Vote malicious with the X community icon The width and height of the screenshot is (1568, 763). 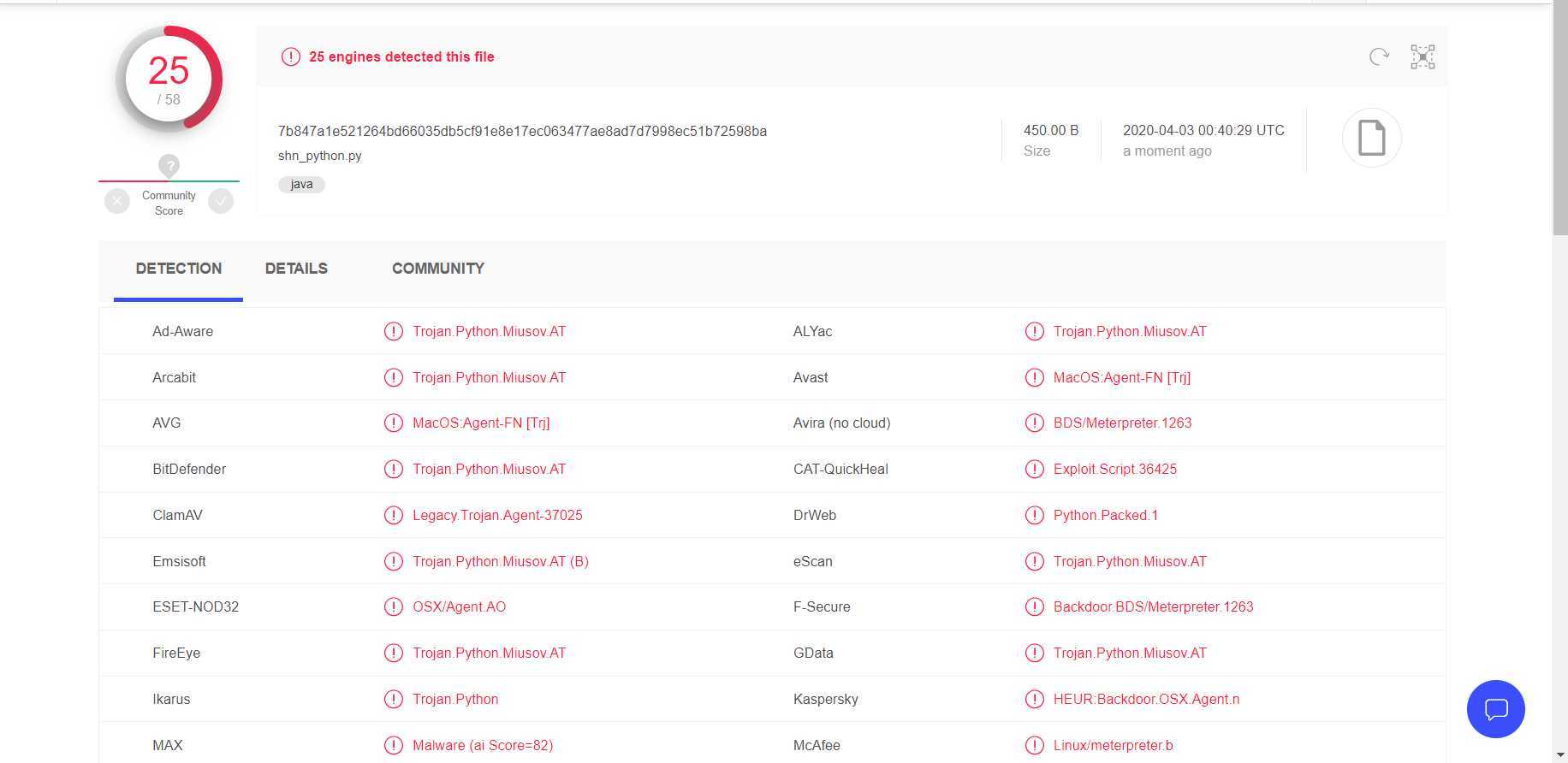[x=117, y=202]
